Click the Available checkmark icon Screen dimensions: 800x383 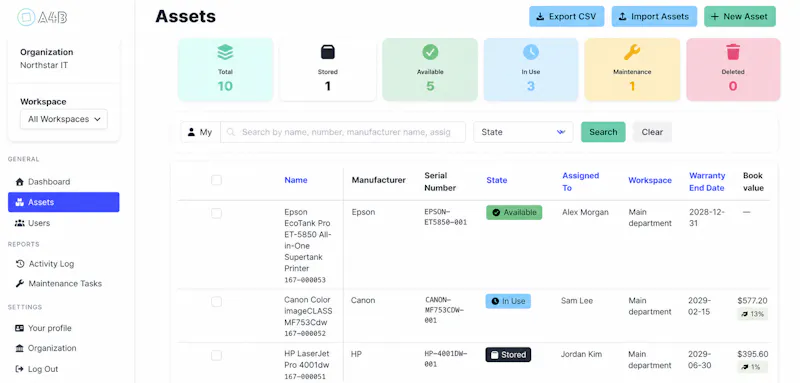(430, 52)
